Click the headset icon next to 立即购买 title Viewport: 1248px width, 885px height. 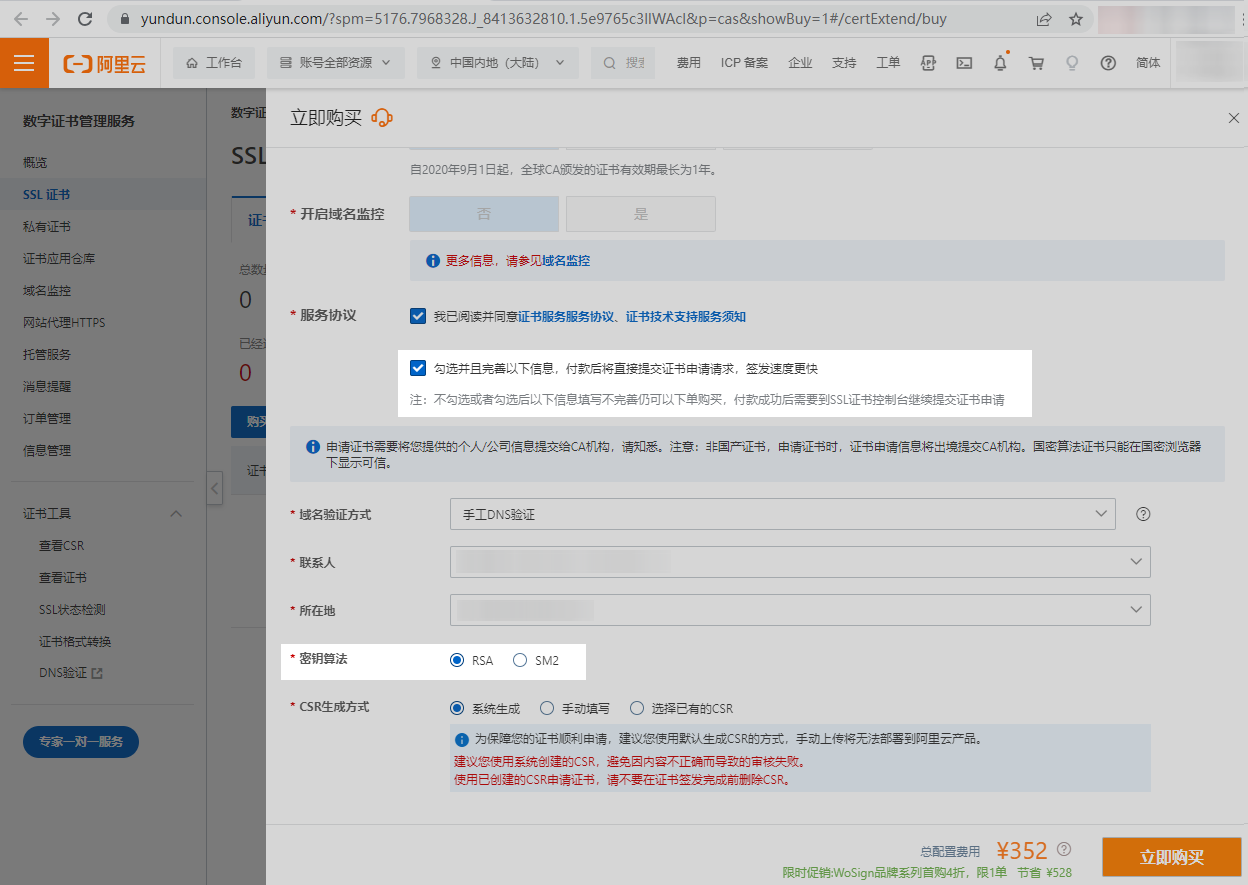(x=381, y=117)
